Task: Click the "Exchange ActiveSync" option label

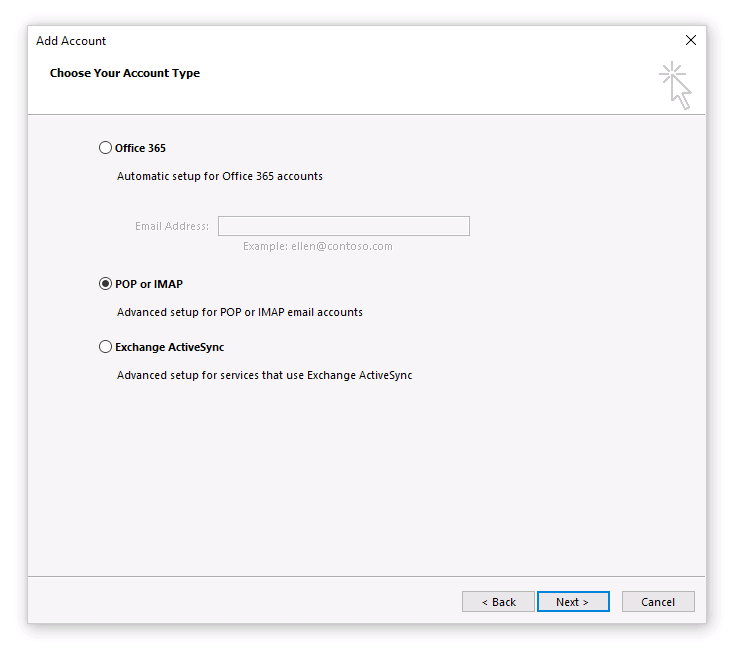Action: click(169, 347)
